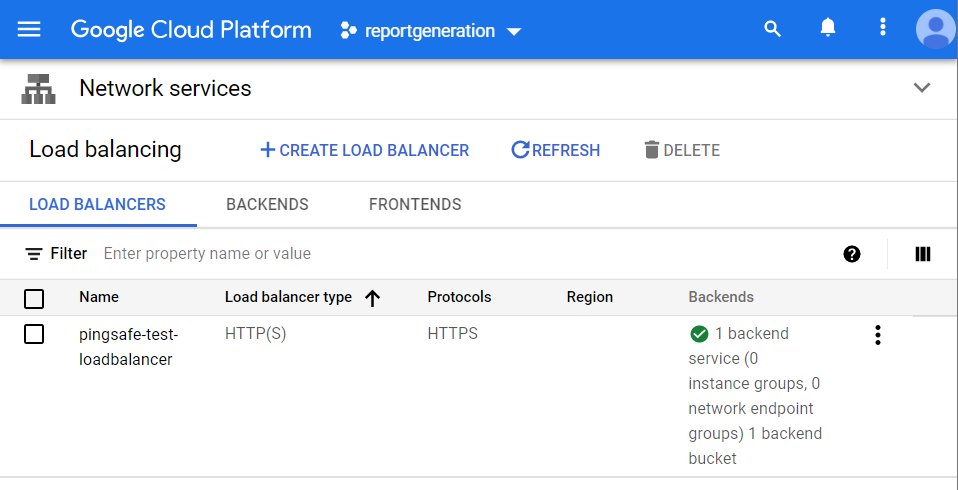
Task: Select the pingsafe-test-loadbalancer row checkbox
Action: click(x=34, y=334)
